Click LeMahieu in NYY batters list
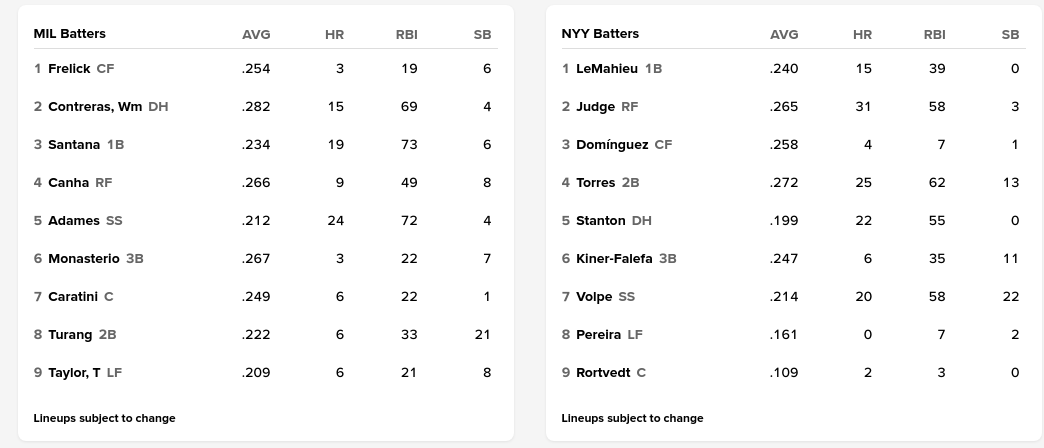1044x448 pixels. coord(607,69)
